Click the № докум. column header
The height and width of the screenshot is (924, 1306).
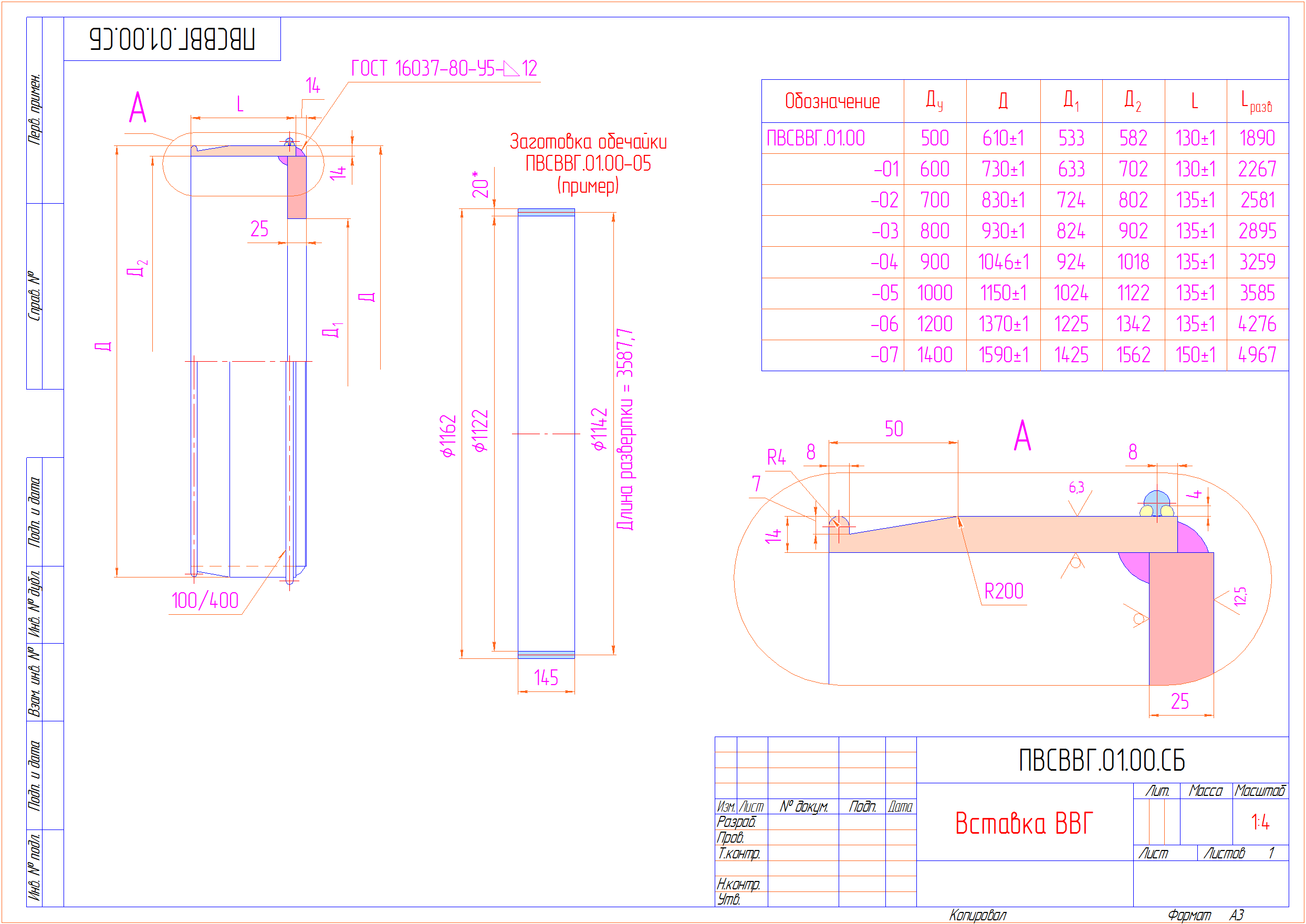(803, 807)
